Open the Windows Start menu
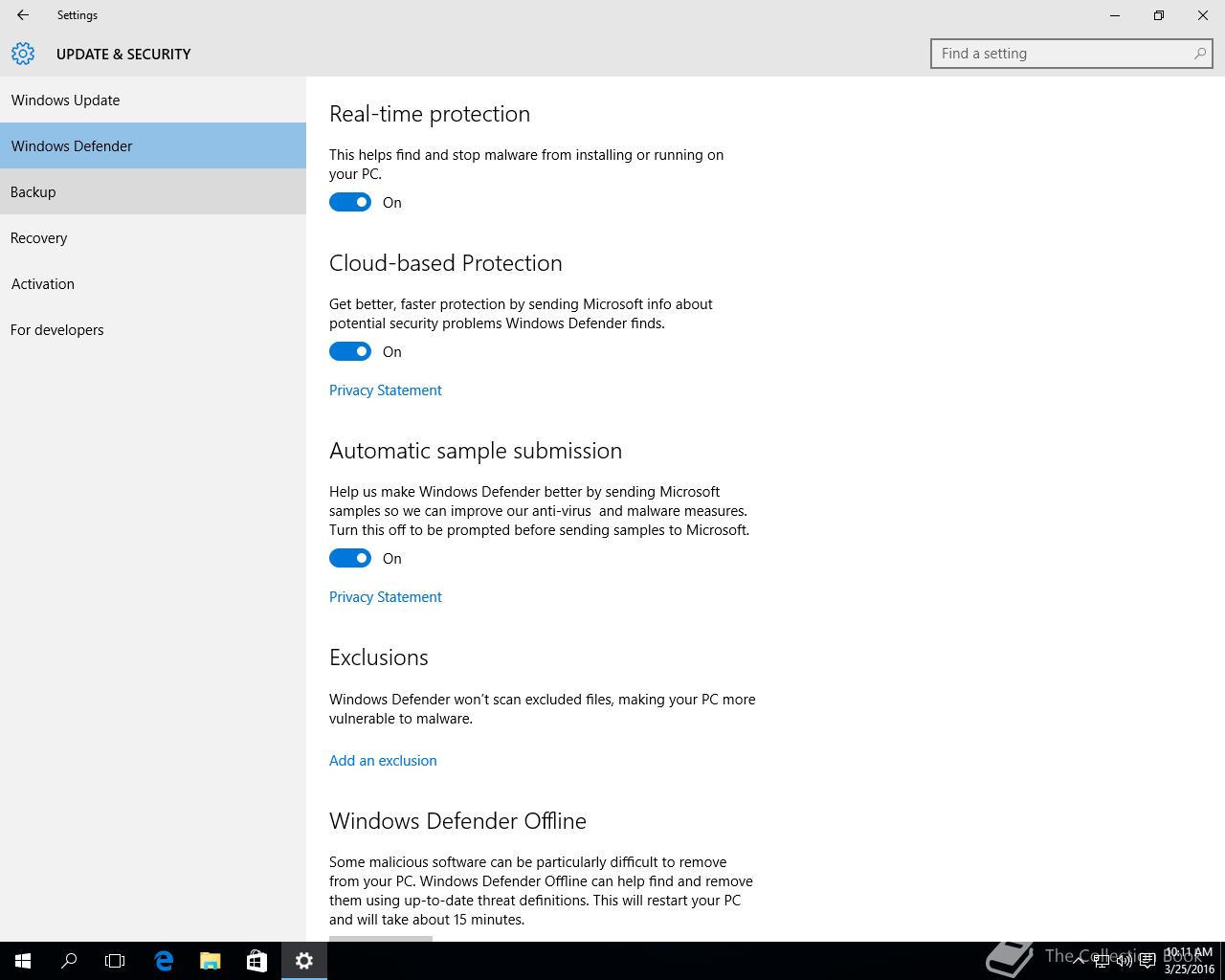 coord(23,961)
